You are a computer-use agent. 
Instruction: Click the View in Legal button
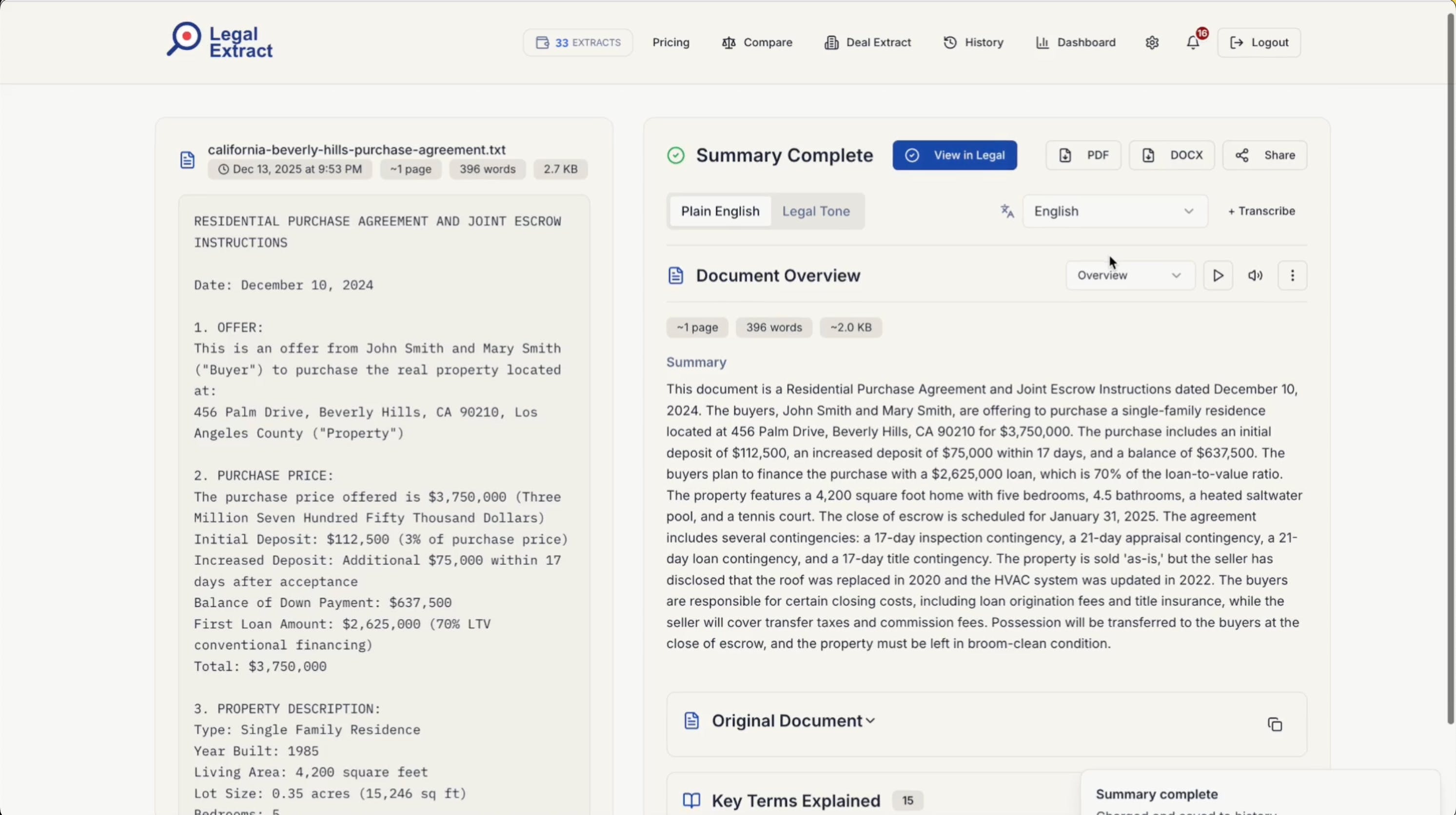pyautogui.click(x=955, y=155)
